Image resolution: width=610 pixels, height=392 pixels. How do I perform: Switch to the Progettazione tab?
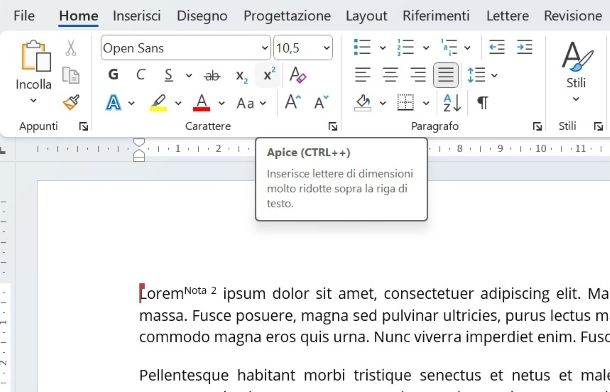click(287, 16)
